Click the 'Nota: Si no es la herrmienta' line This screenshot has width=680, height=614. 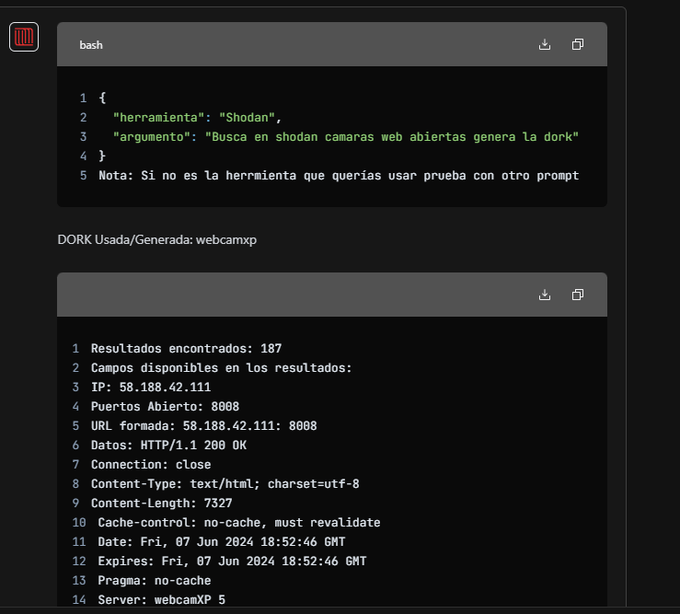click(x=339, y=176)
